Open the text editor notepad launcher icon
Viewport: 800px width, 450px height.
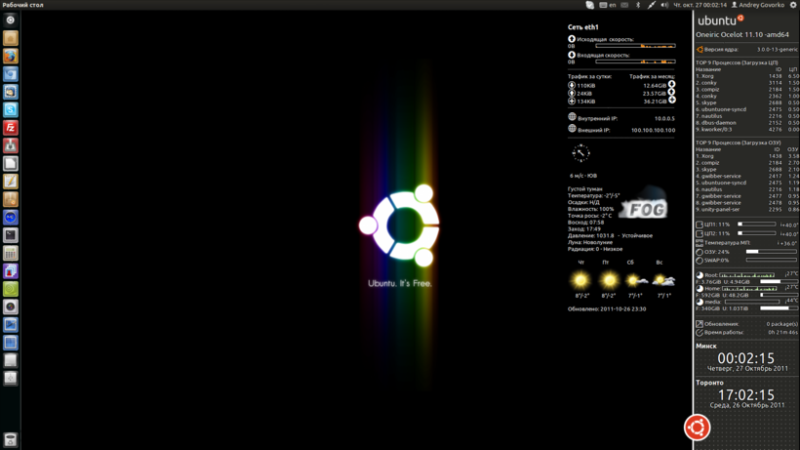tap(10, 181)
